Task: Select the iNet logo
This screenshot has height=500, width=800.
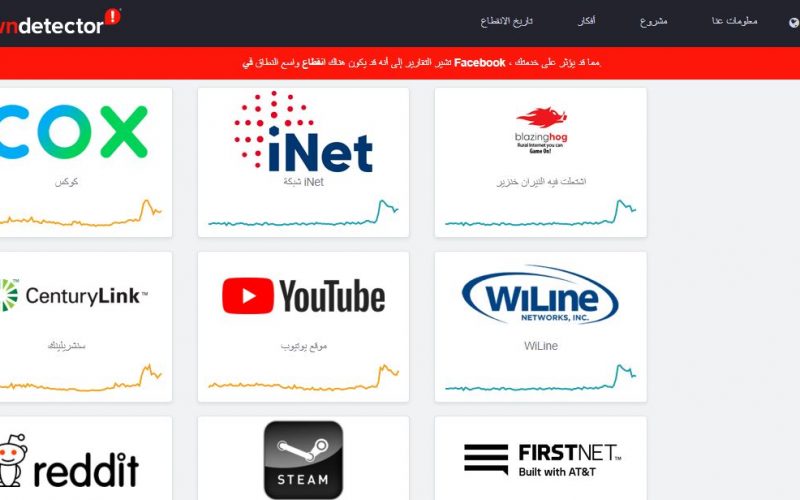Action: coord(303,132)
